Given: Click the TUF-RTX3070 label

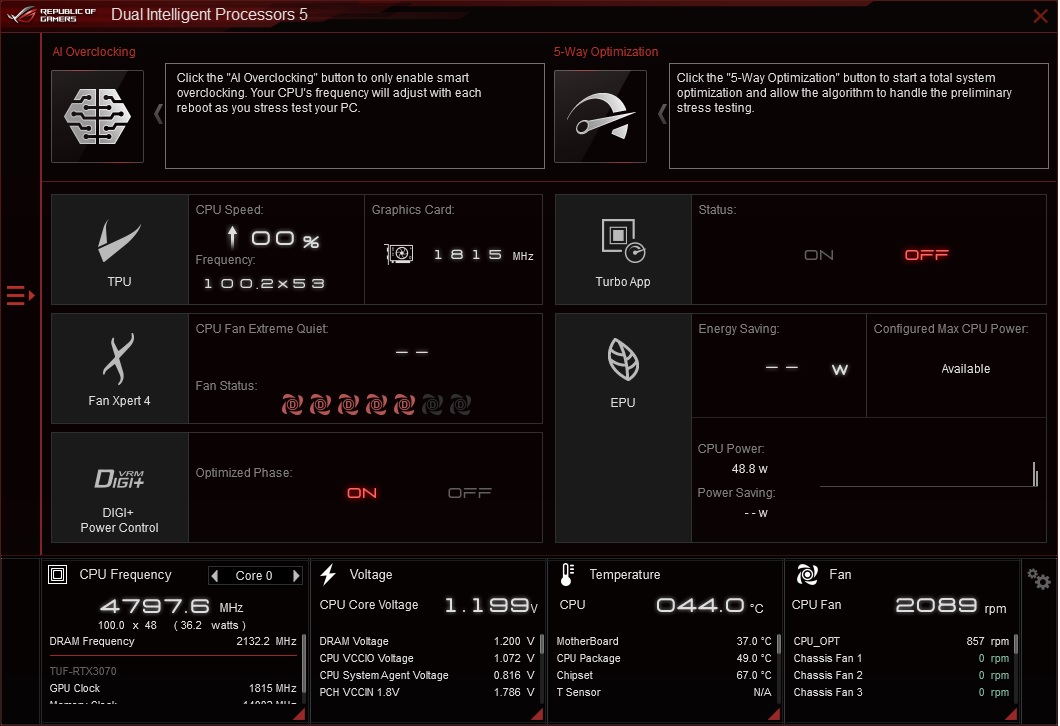Looking at the screenshot, I should coord(82,671).
